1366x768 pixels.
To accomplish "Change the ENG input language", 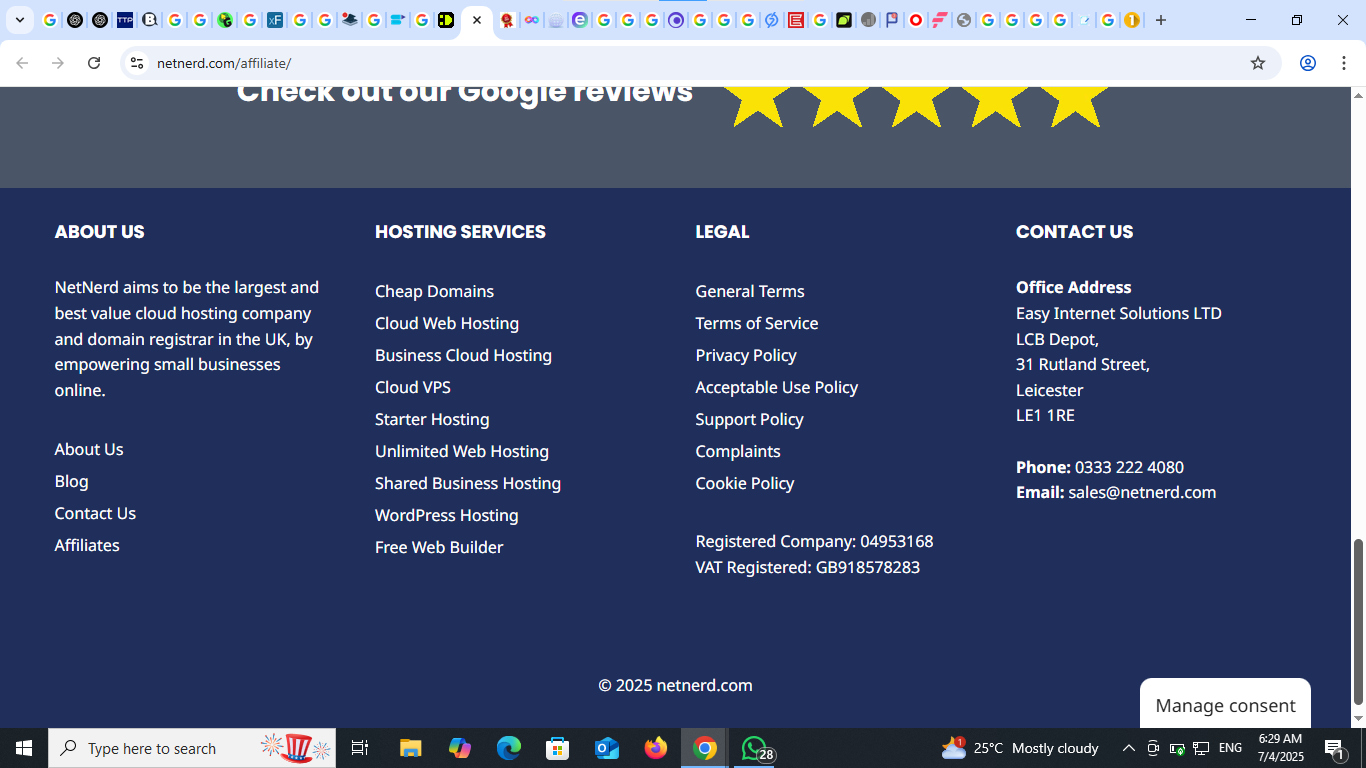I will pos(1231,748).
